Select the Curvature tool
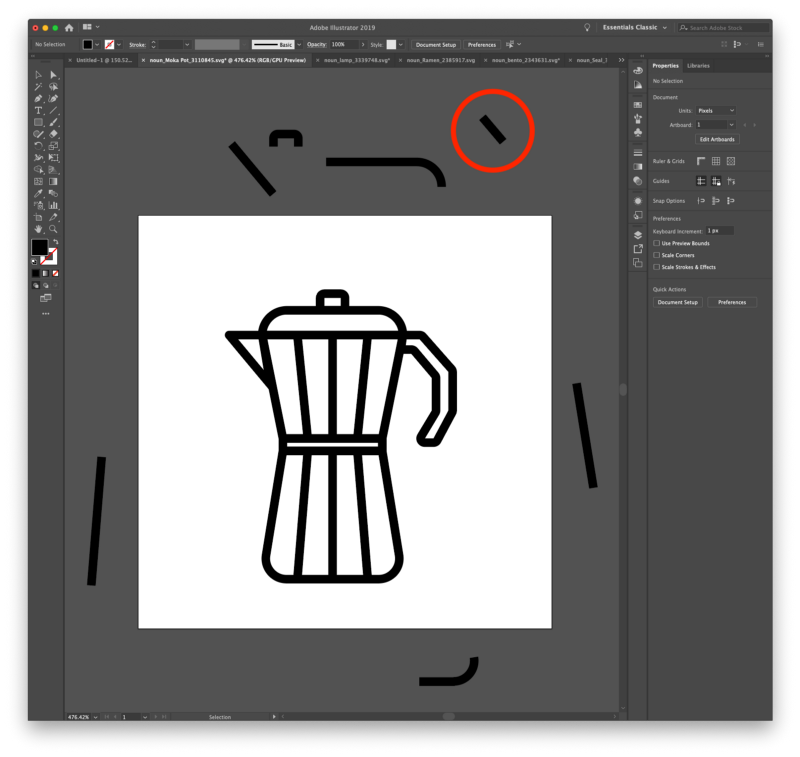Viewport: 800px width, 757px height. [x=54, y=98]
